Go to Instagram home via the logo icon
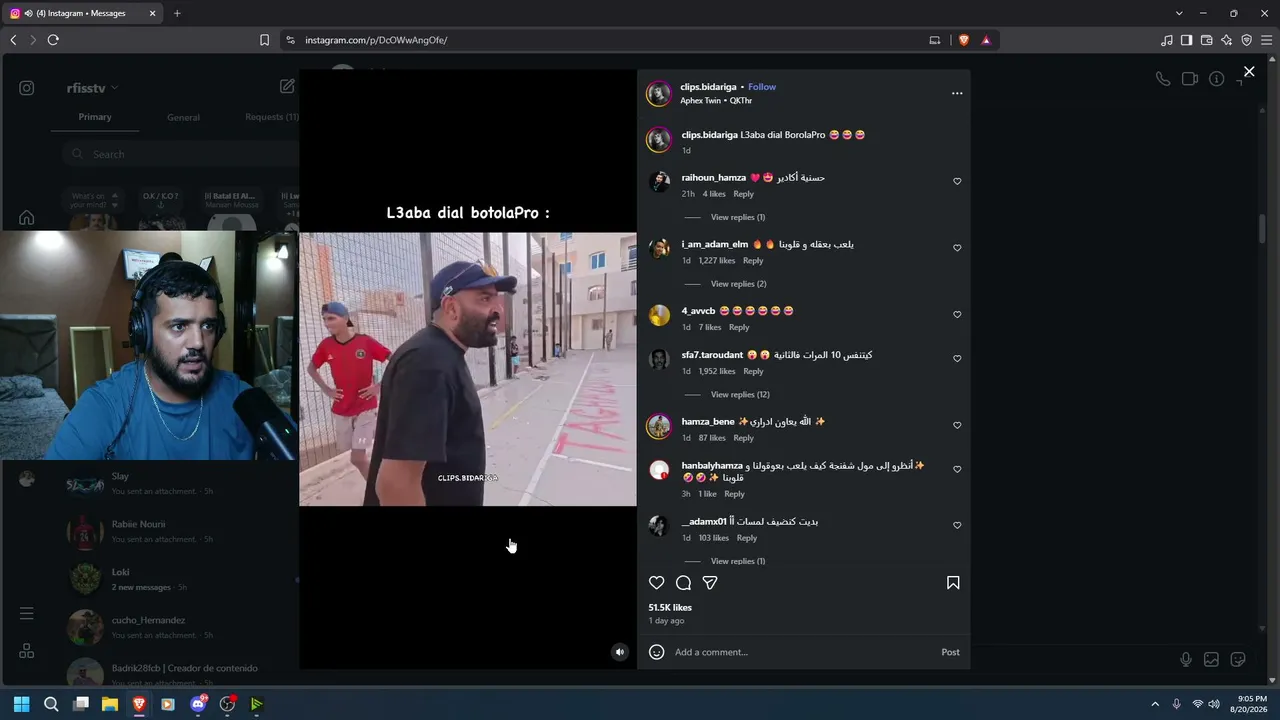This screenshot has height=720, width=1280. click(x=27, y=88)
